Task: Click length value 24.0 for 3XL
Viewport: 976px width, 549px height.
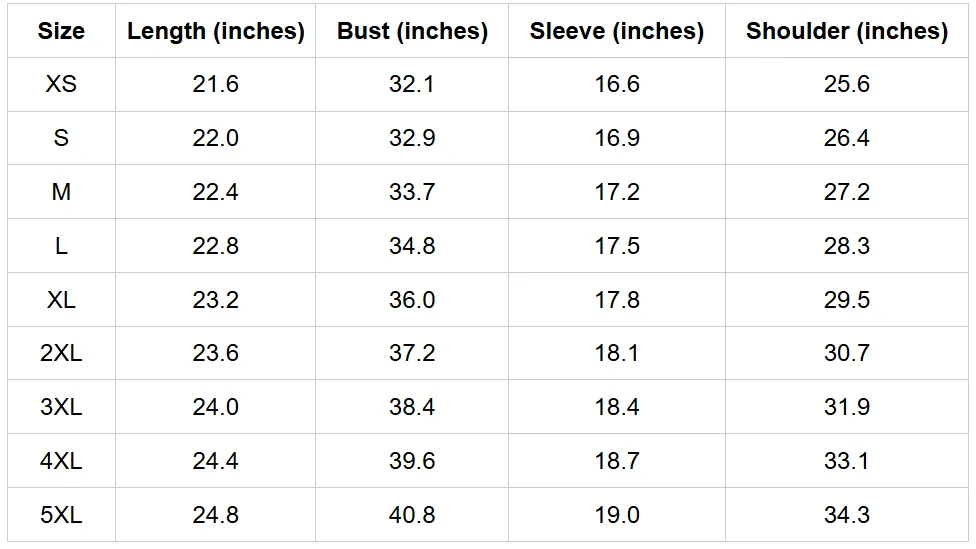Action: pyautogui.click(x=215, y=407)
